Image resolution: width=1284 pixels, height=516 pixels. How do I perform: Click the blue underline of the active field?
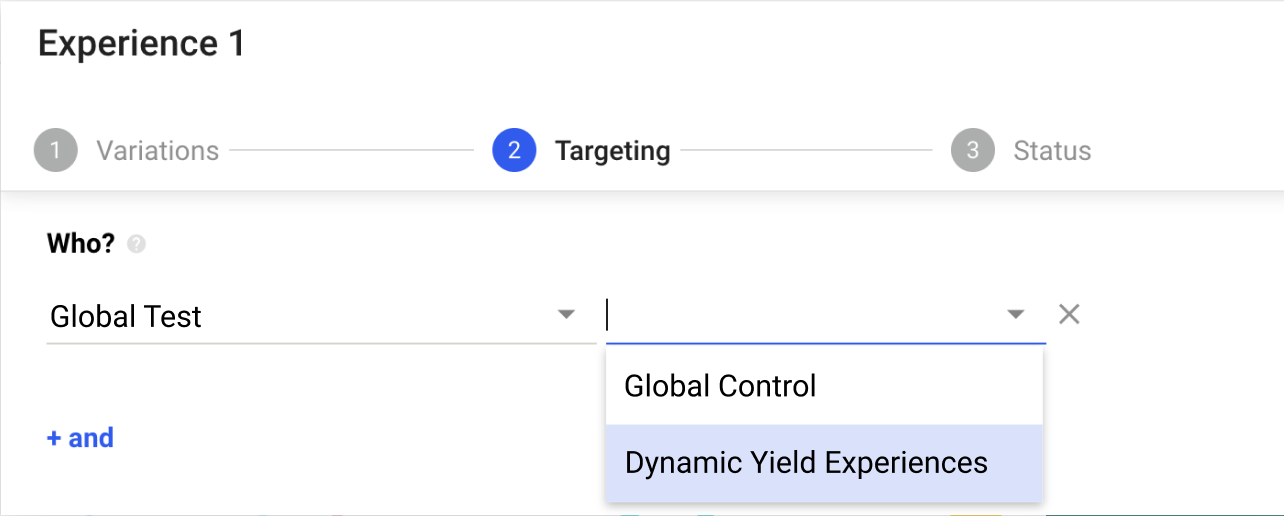[826, 344]
